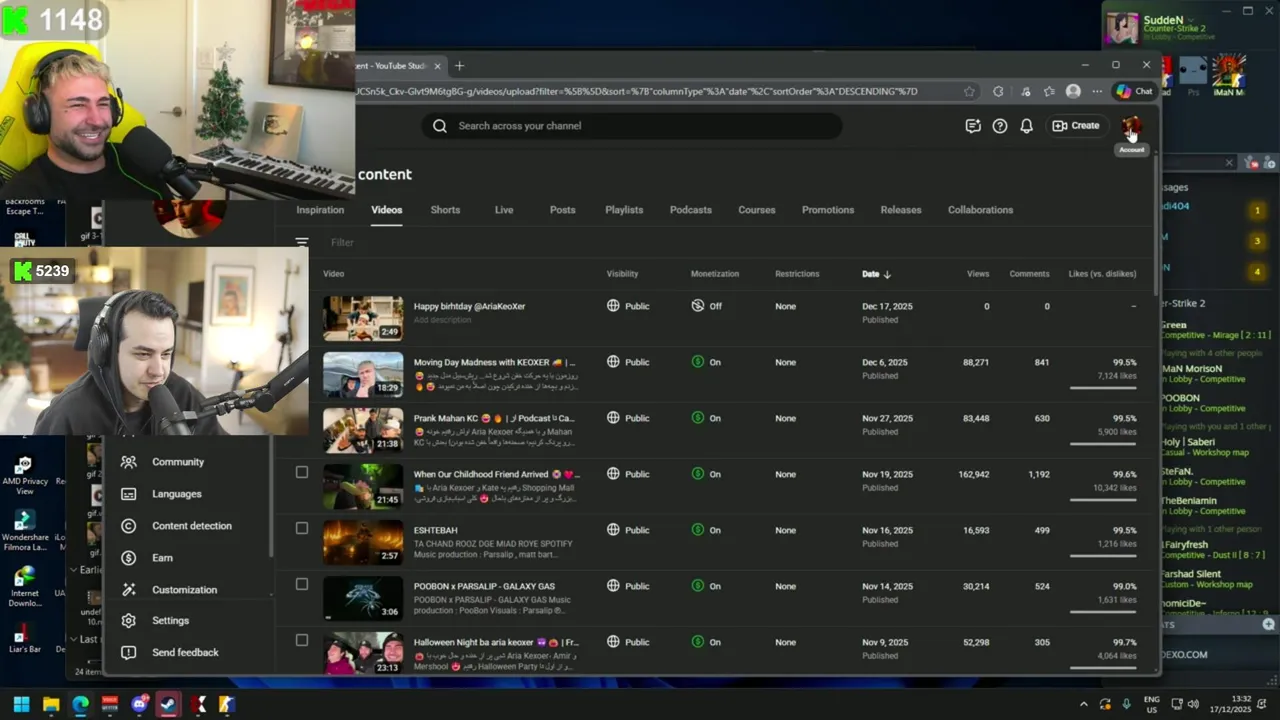This screenshot has height=720, width=1280.
Task: Sort by the Date column arrow
Action: (887, 274)
